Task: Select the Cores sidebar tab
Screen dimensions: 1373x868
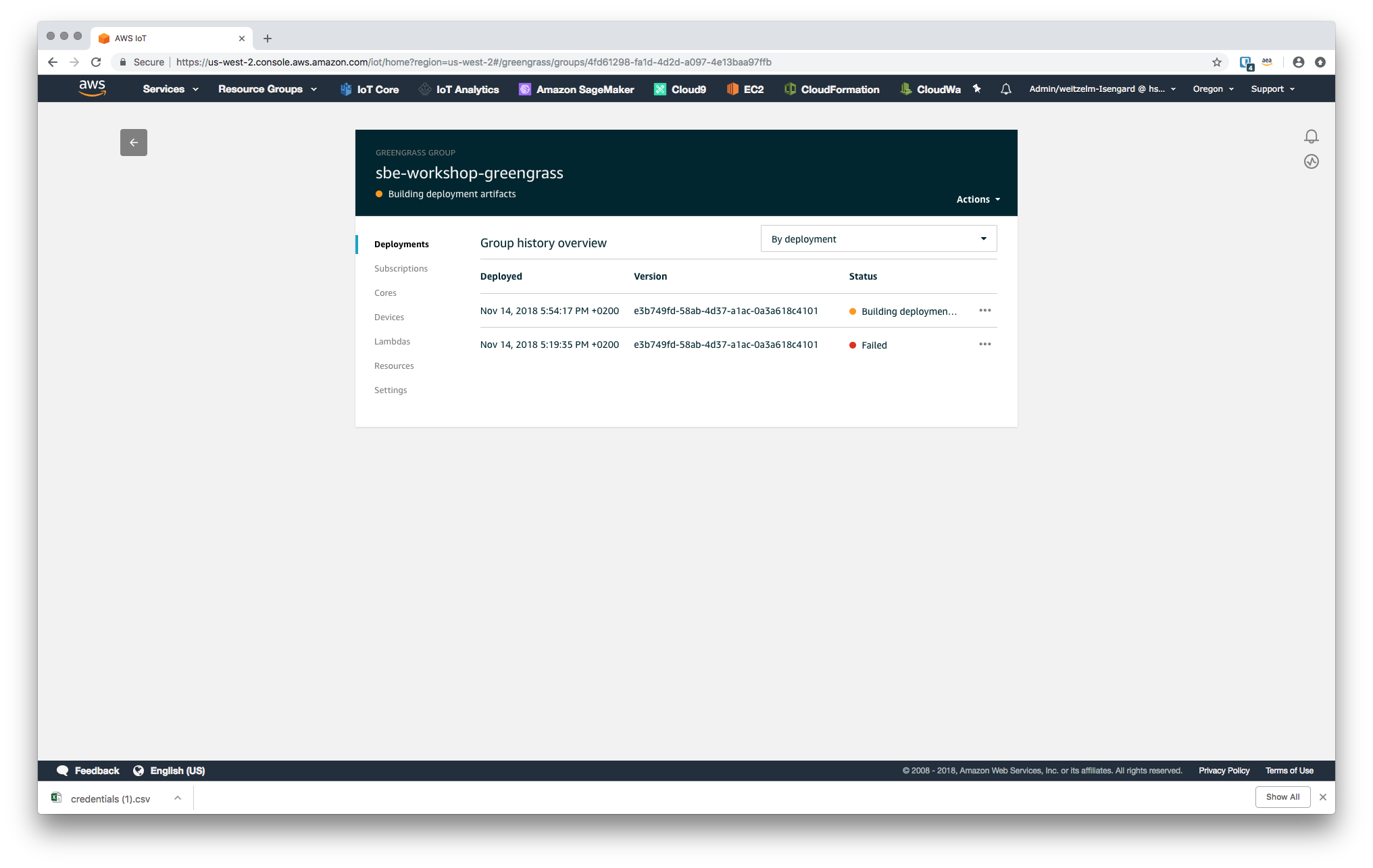Action: tap(385, 293)
